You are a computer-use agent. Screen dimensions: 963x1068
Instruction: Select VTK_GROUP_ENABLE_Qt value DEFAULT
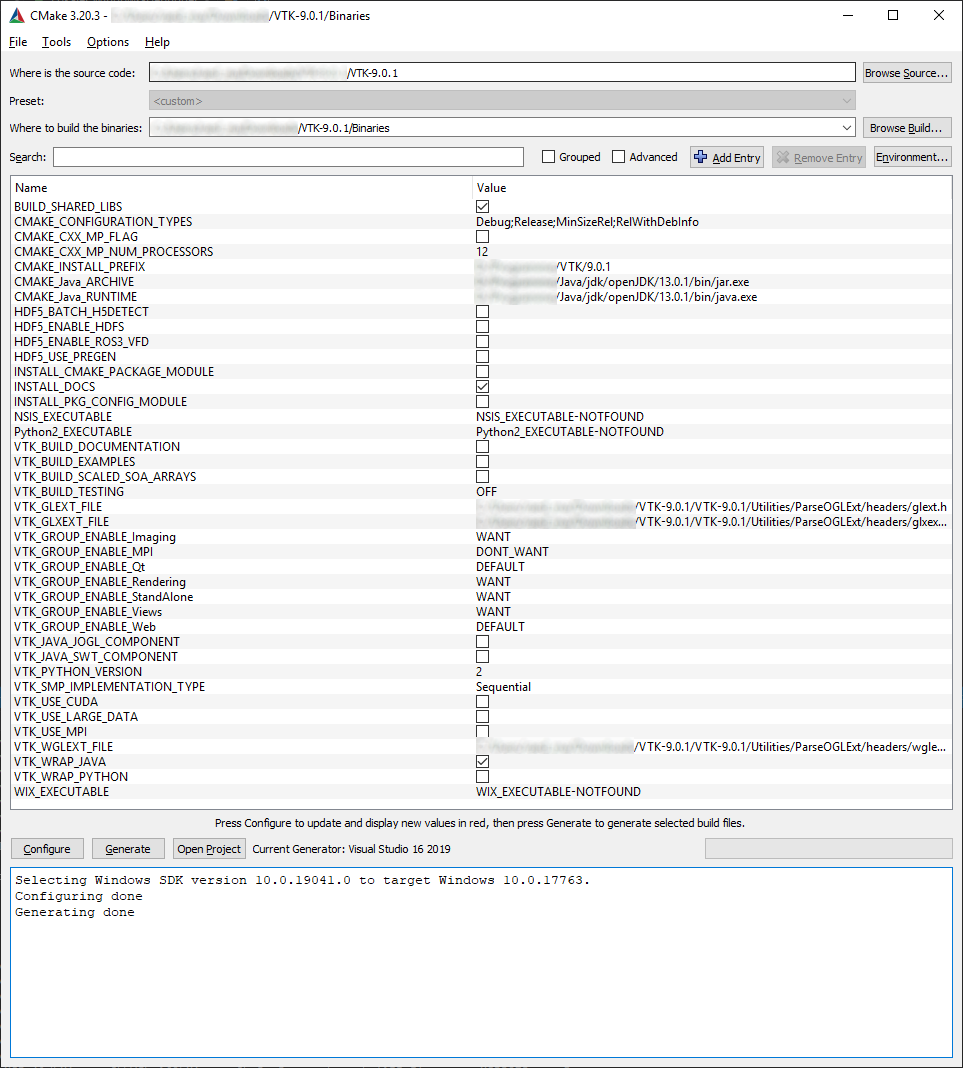coord(501,567)
